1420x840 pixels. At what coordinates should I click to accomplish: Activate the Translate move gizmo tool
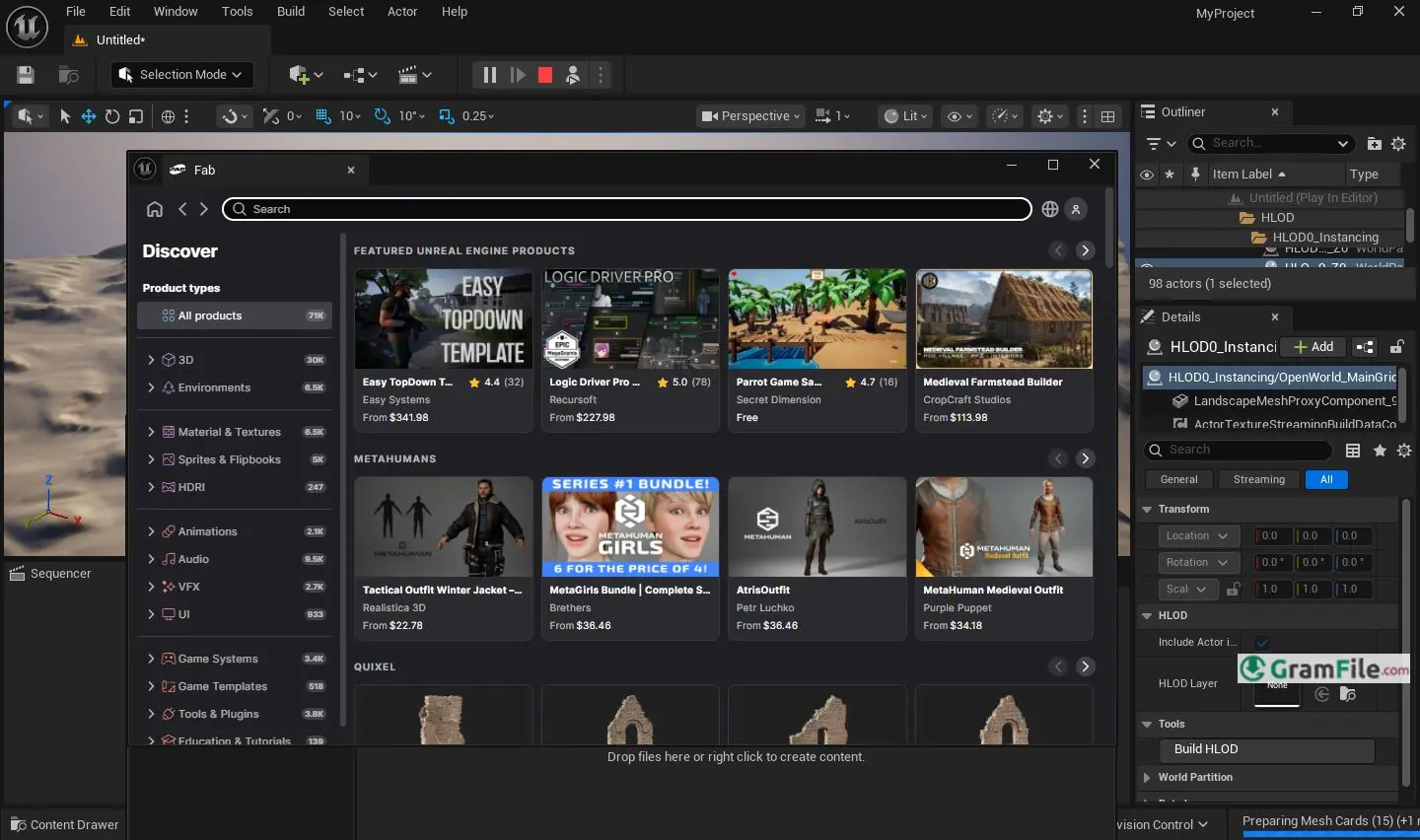point(89,116)
